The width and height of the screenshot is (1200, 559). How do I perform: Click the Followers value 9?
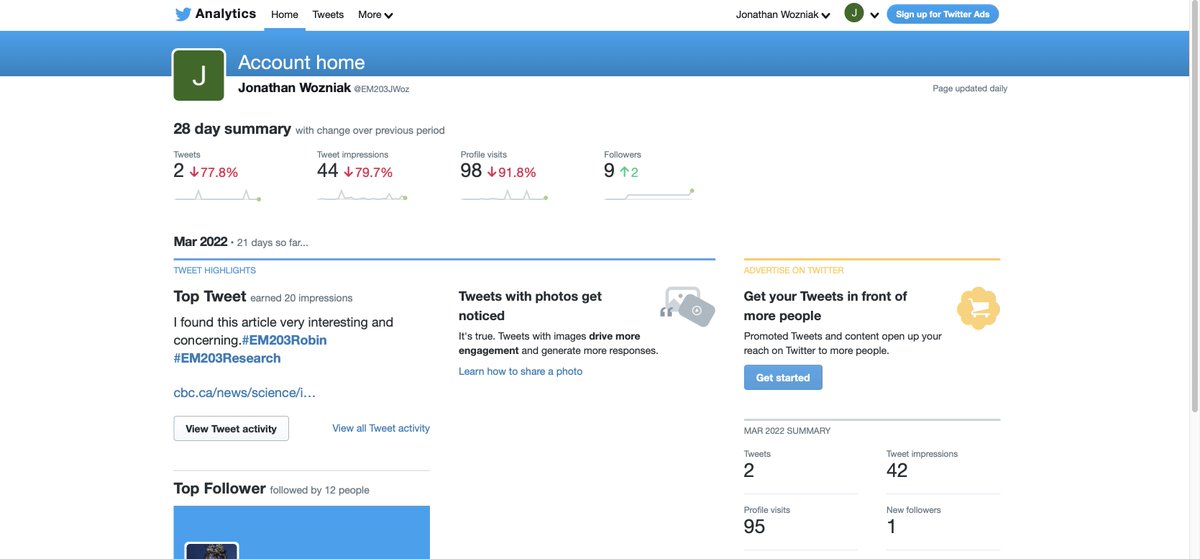pyautogui.click(x=609, y=171)
